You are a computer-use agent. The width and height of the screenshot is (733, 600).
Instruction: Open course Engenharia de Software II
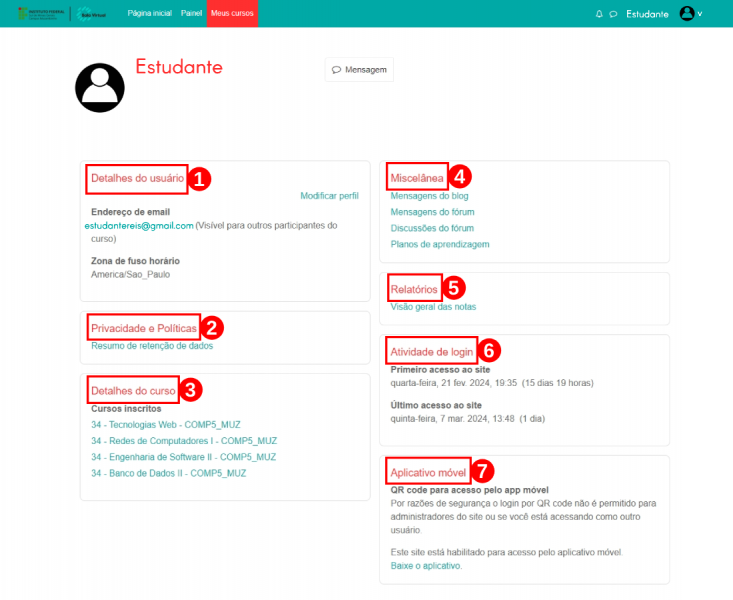click(183, 457)
